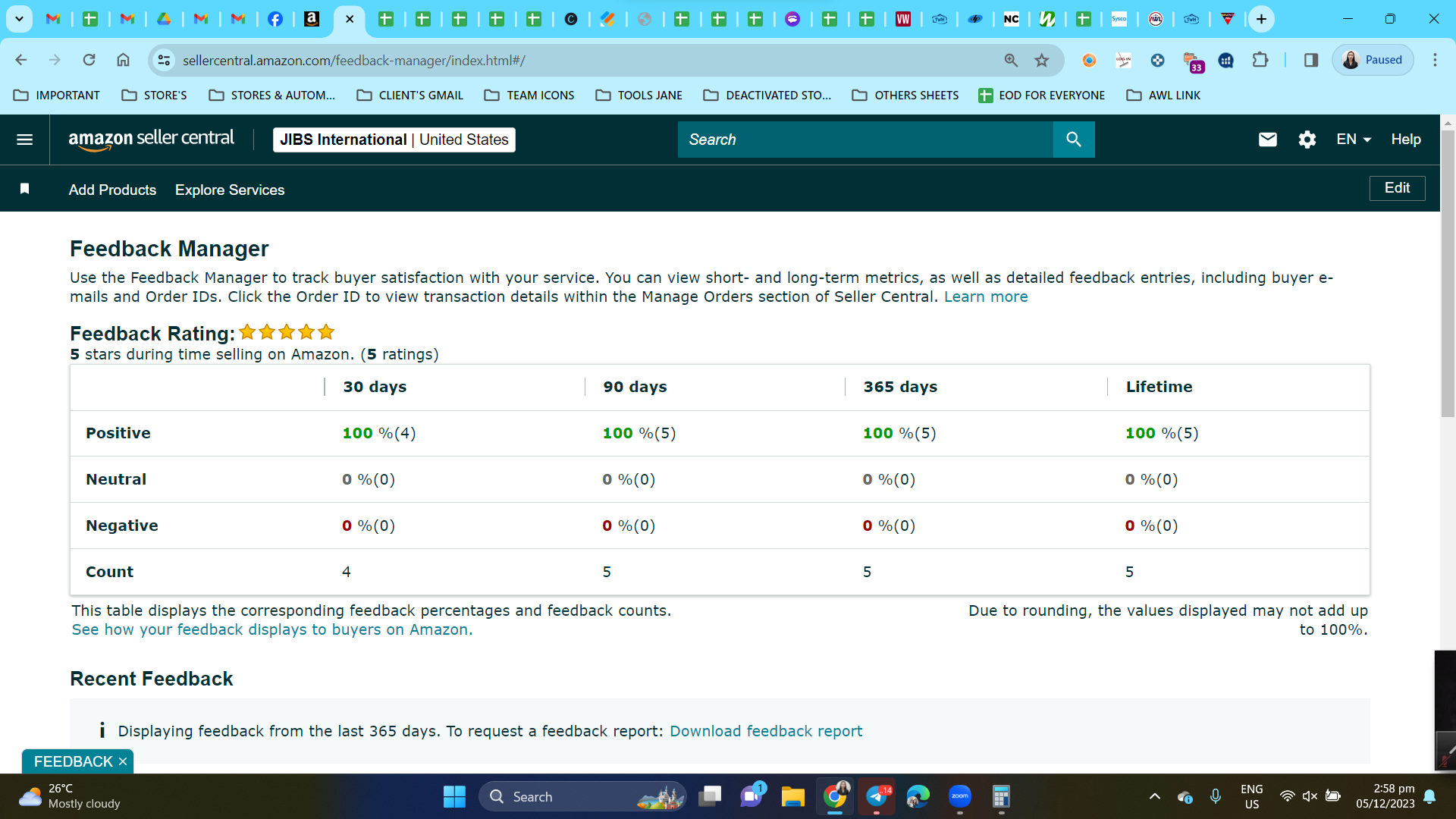
Task: Click the ENG US language indicator
Action: (x=1251, y=796)
